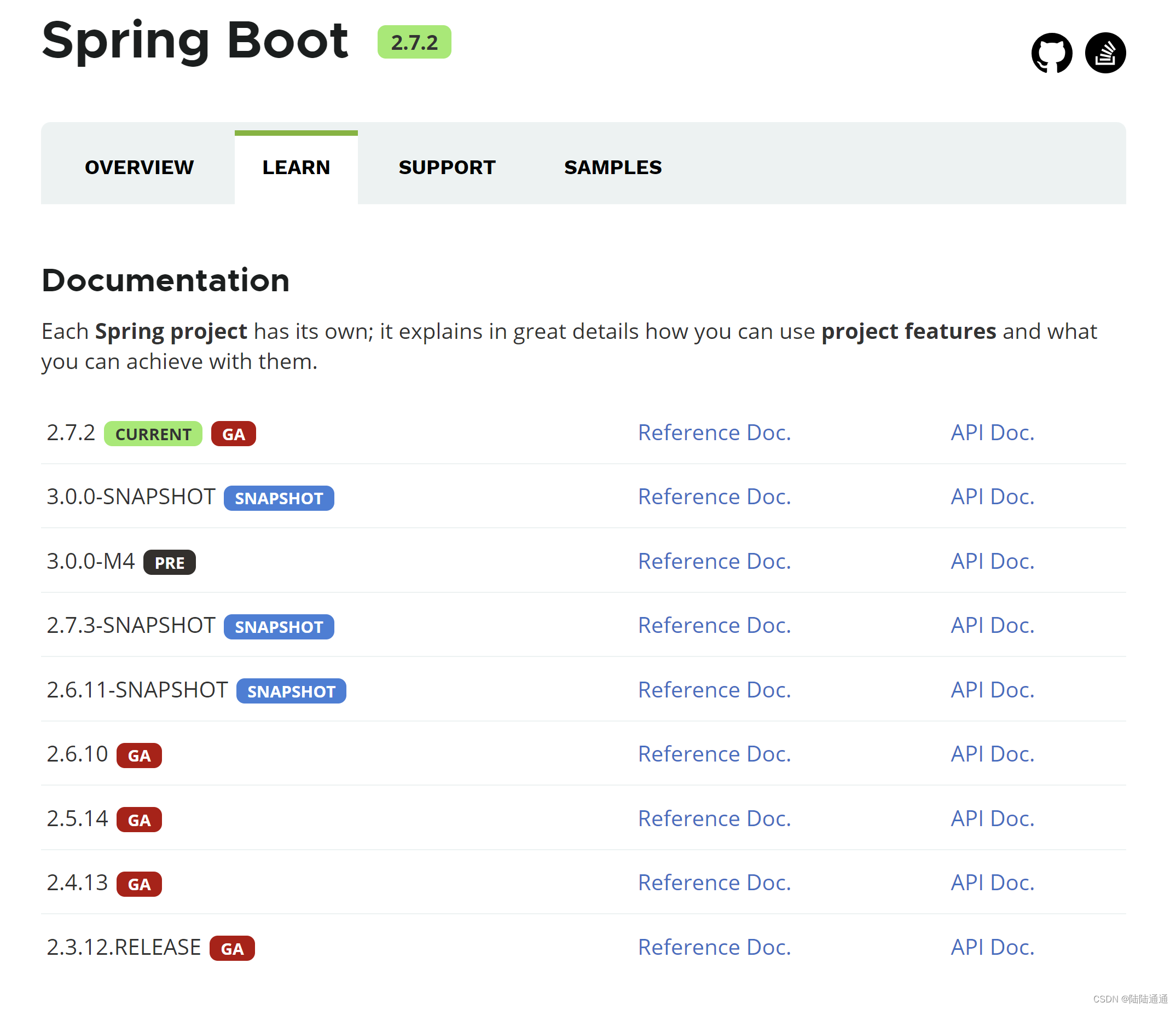View API Doc. for 2.3.12.RELEASE

[x=992, y=948]
